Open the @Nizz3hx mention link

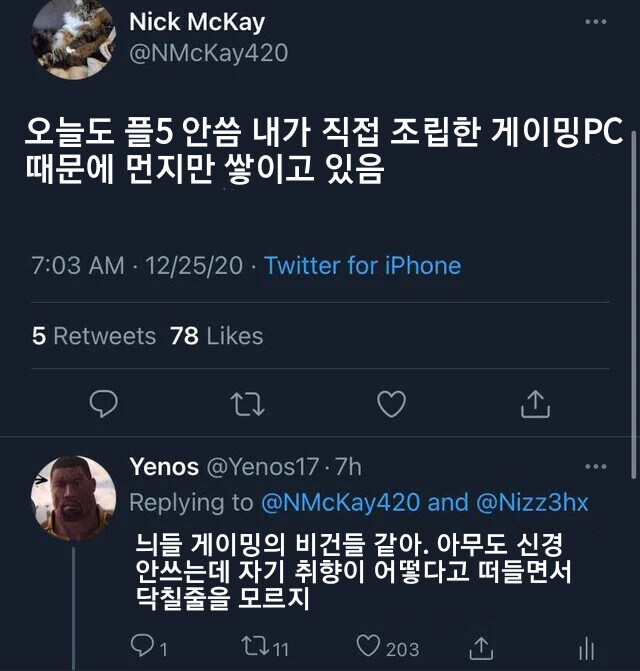532,501
